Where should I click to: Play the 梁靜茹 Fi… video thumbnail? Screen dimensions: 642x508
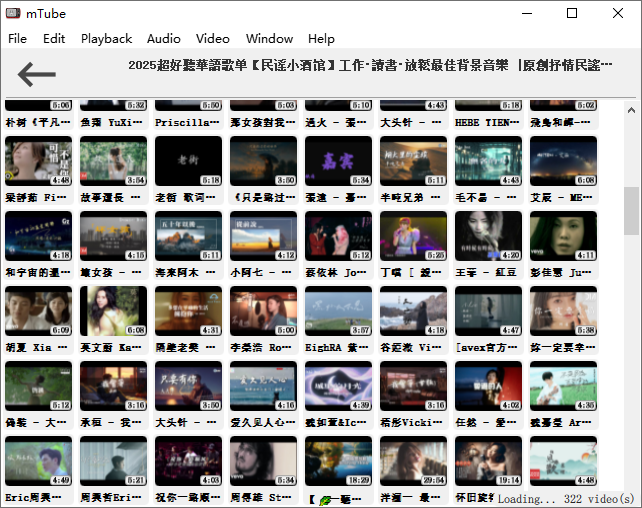pyautogui.click(x=38, y=161)
